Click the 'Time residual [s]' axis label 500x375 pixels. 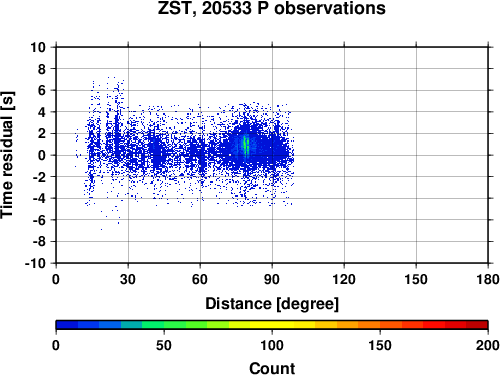click(7, 155)
